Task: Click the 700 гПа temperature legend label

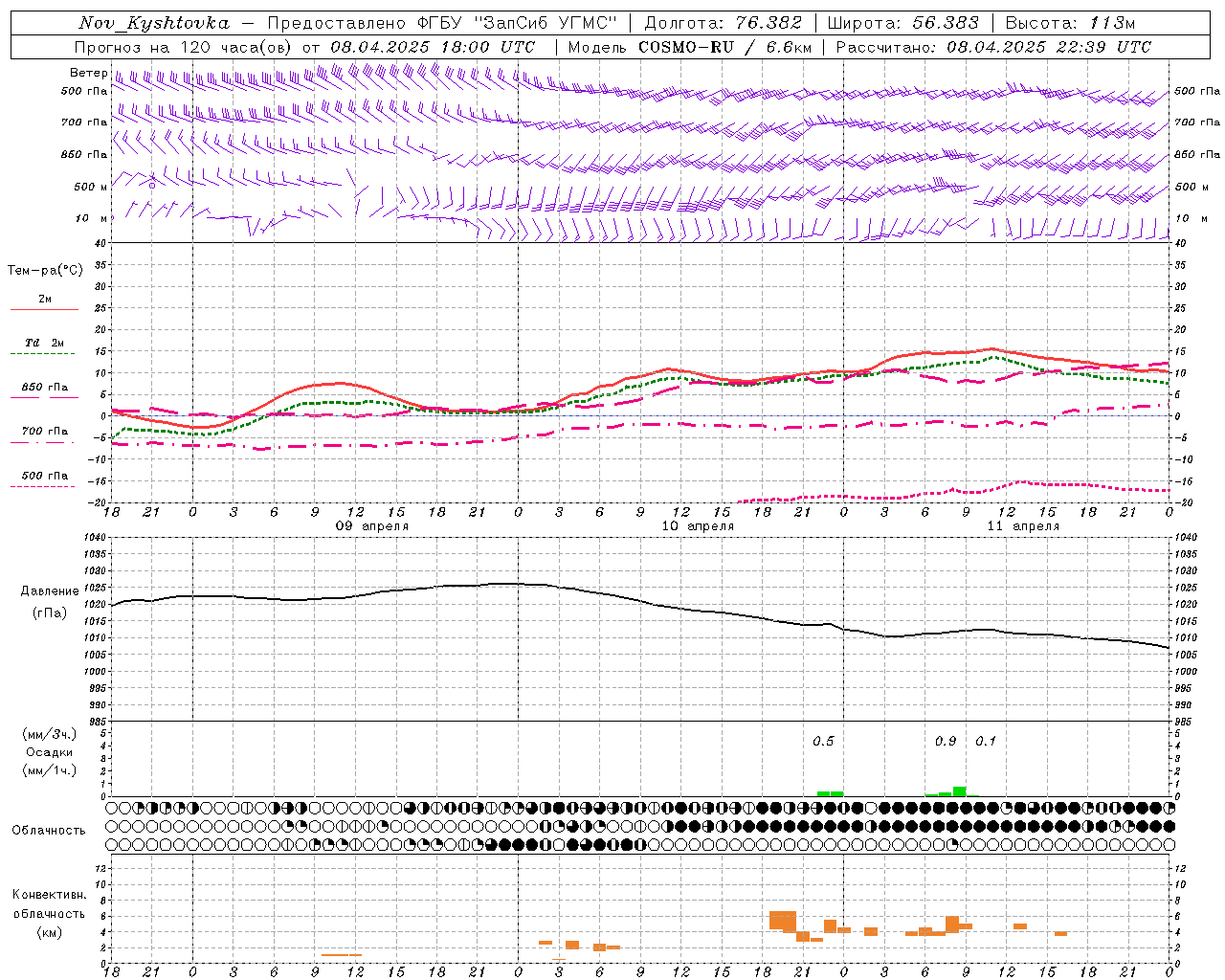Action: tap(45, 432)
